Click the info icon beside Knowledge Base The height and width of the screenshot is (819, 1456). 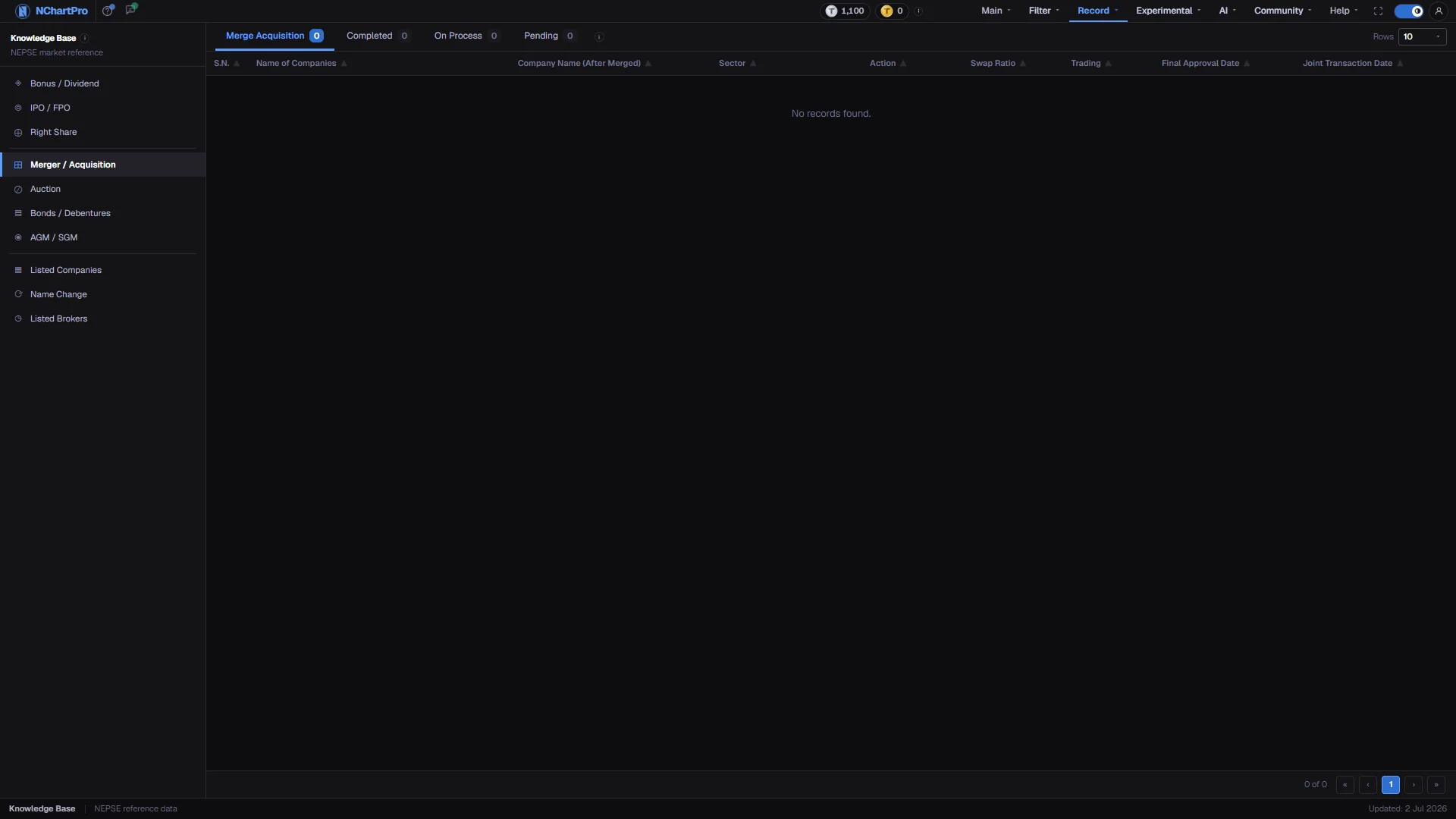click(85, 38)
